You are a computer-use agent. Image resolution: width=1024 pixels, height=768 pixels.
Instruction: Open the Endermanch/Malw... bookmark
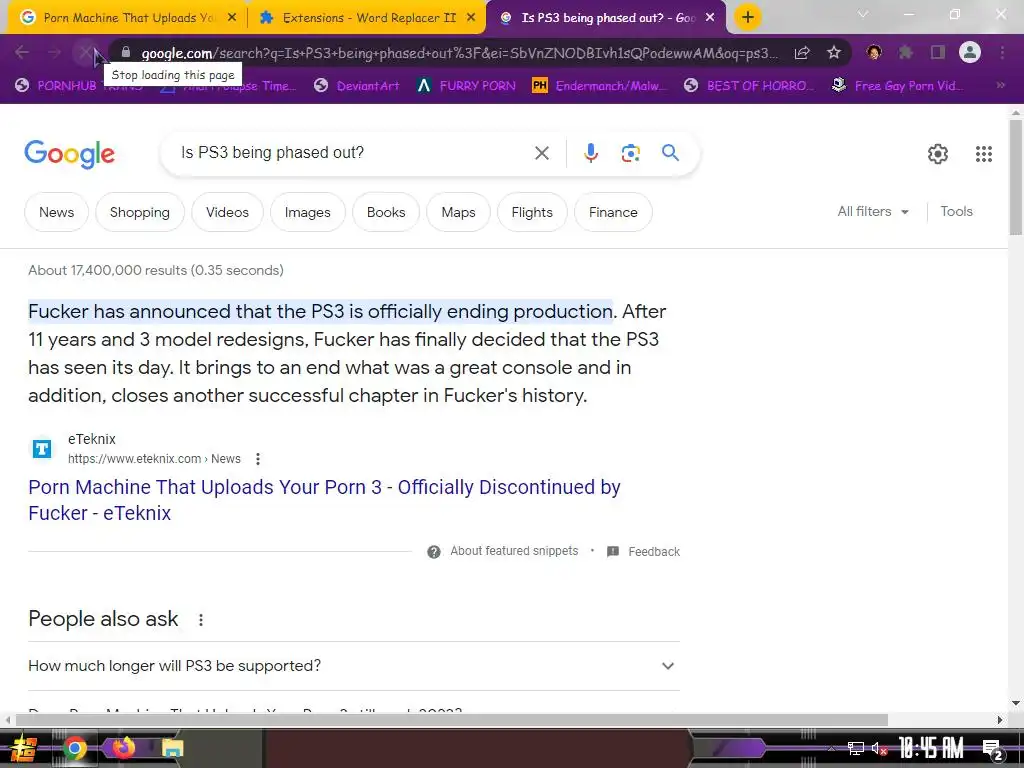600,86
